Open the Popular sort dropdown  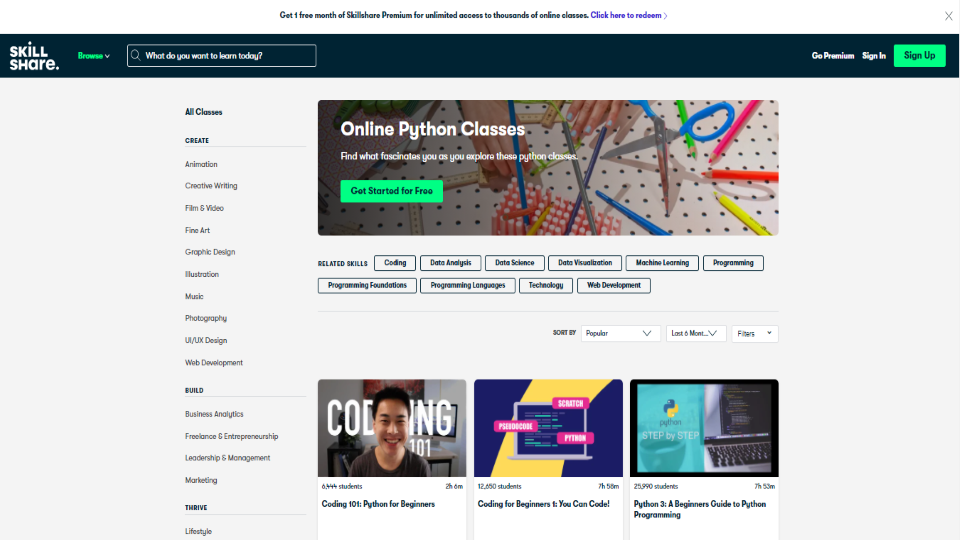(620, 334)
